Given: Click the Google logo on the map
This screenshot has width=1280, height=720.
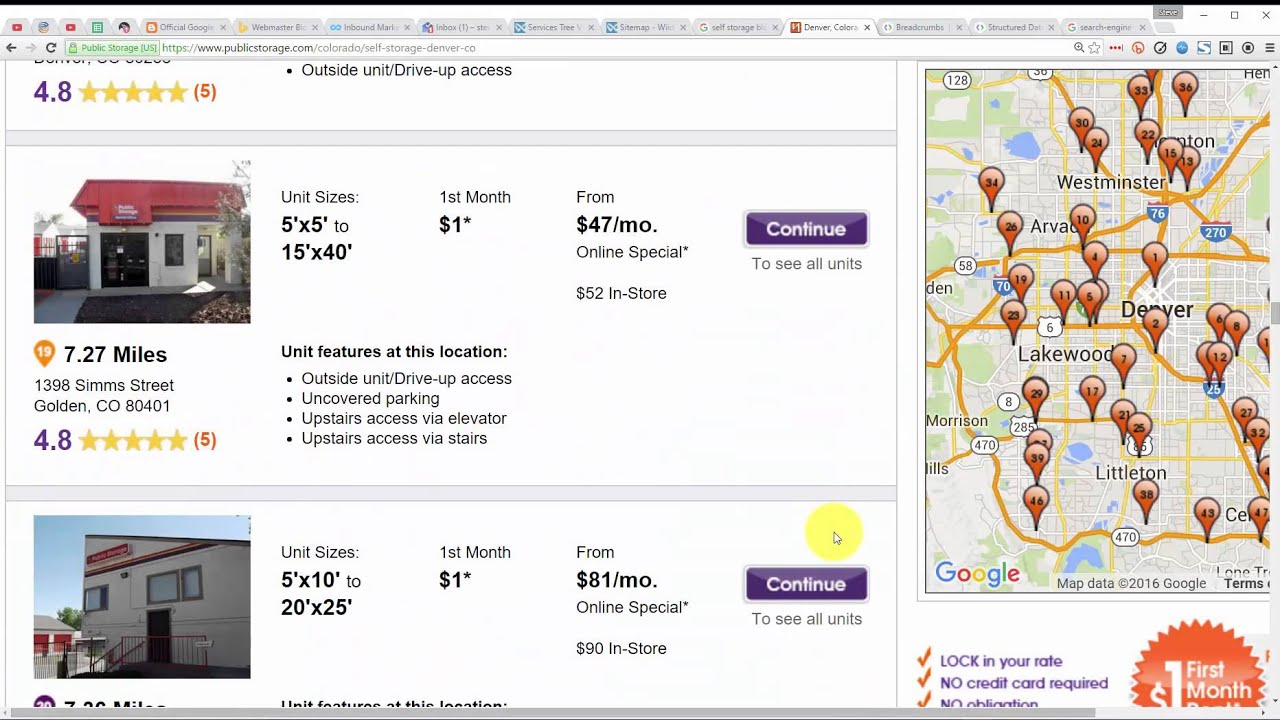Looking at the screenshot, I should [977, 574].
